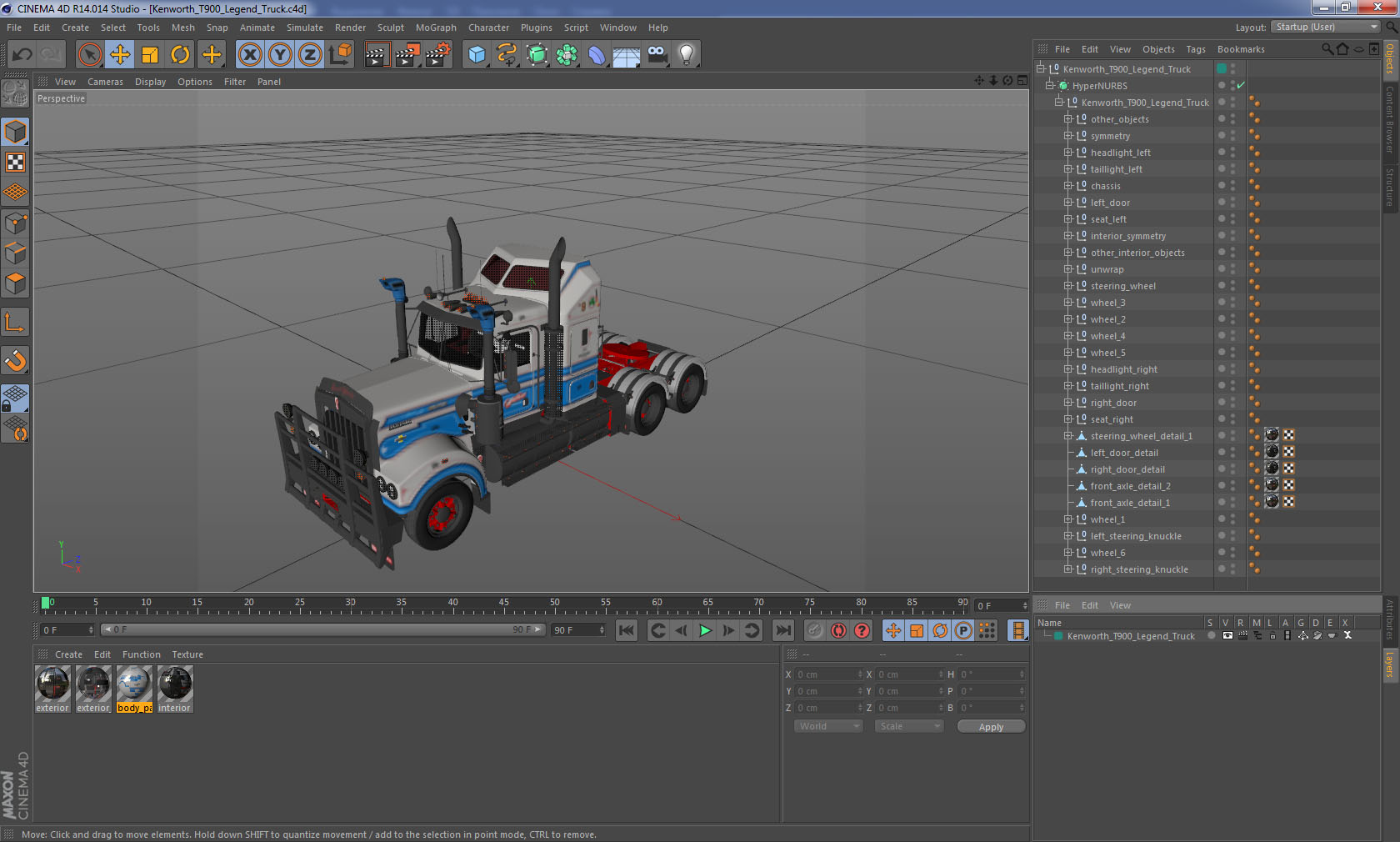Play the animation forward
1400x842 pixels.
tap(705, 630)
